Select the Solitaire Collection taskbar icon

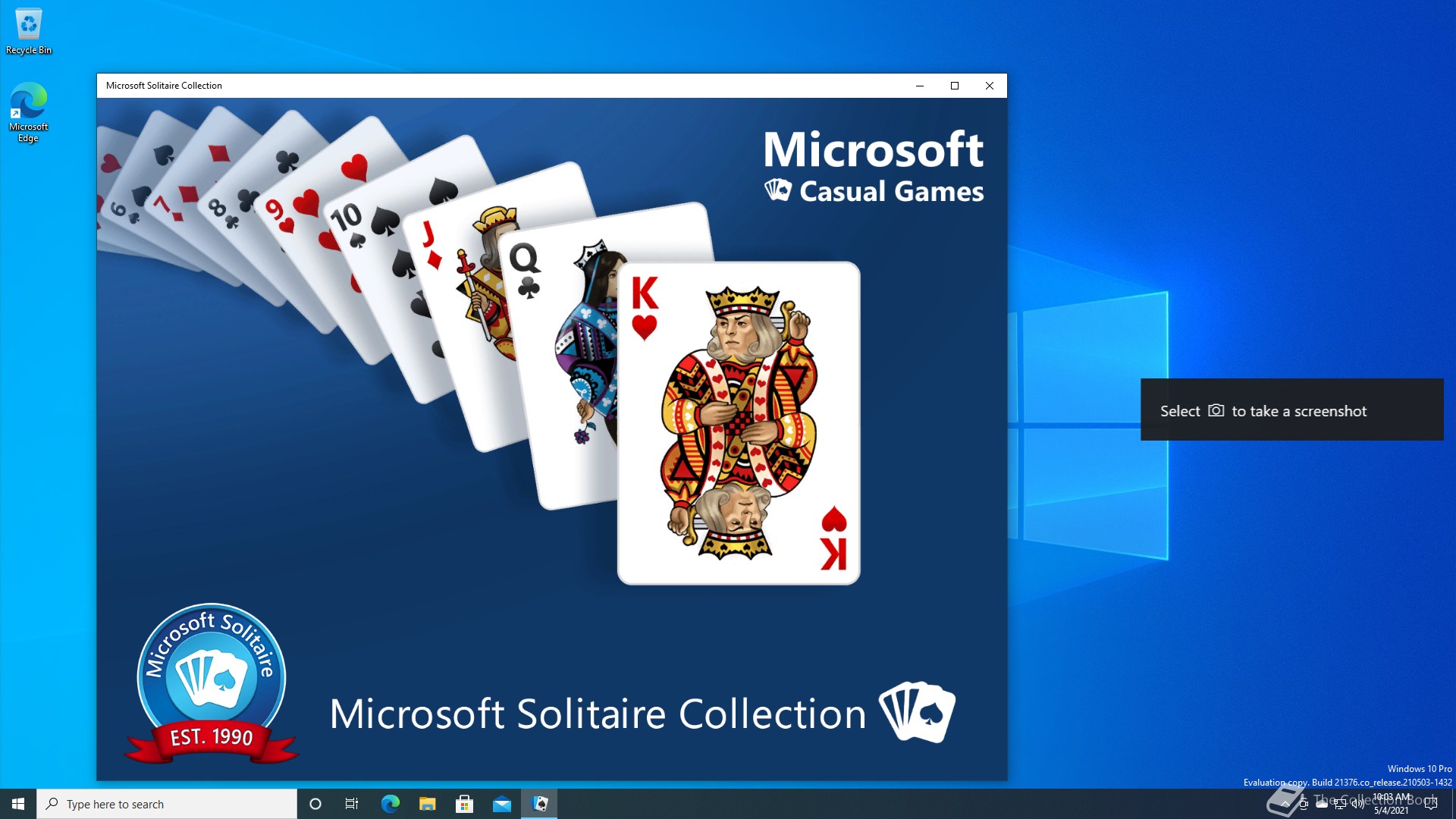click(x=539, y=804)
